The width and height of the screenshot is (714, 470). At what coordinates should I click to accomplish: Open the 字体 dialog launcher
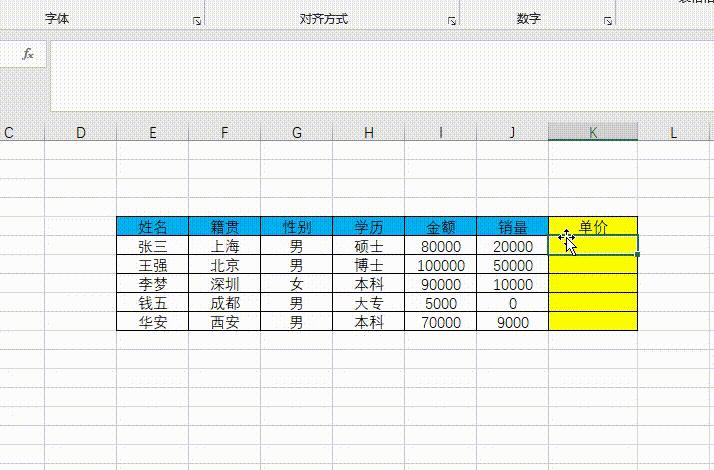(x=197, y=21)
